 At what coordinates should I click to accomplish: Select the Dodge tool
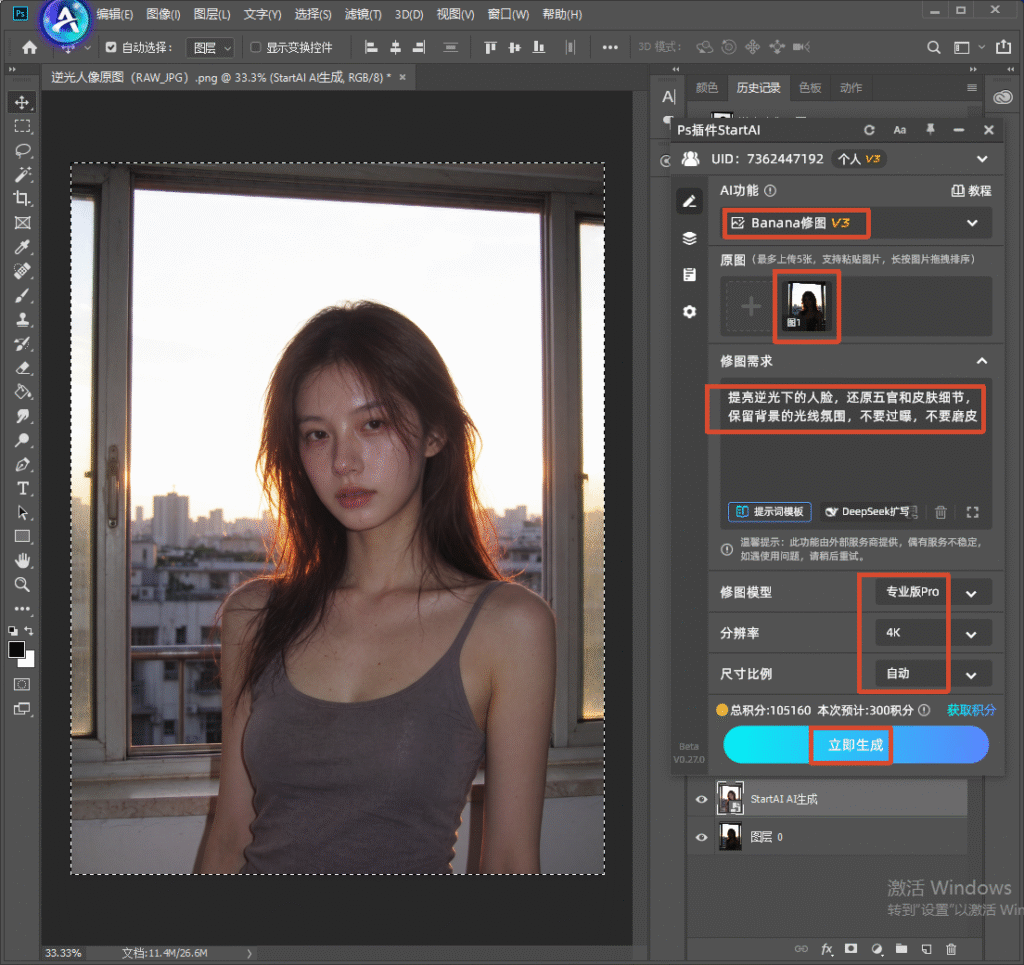click(x=22, y=440)
